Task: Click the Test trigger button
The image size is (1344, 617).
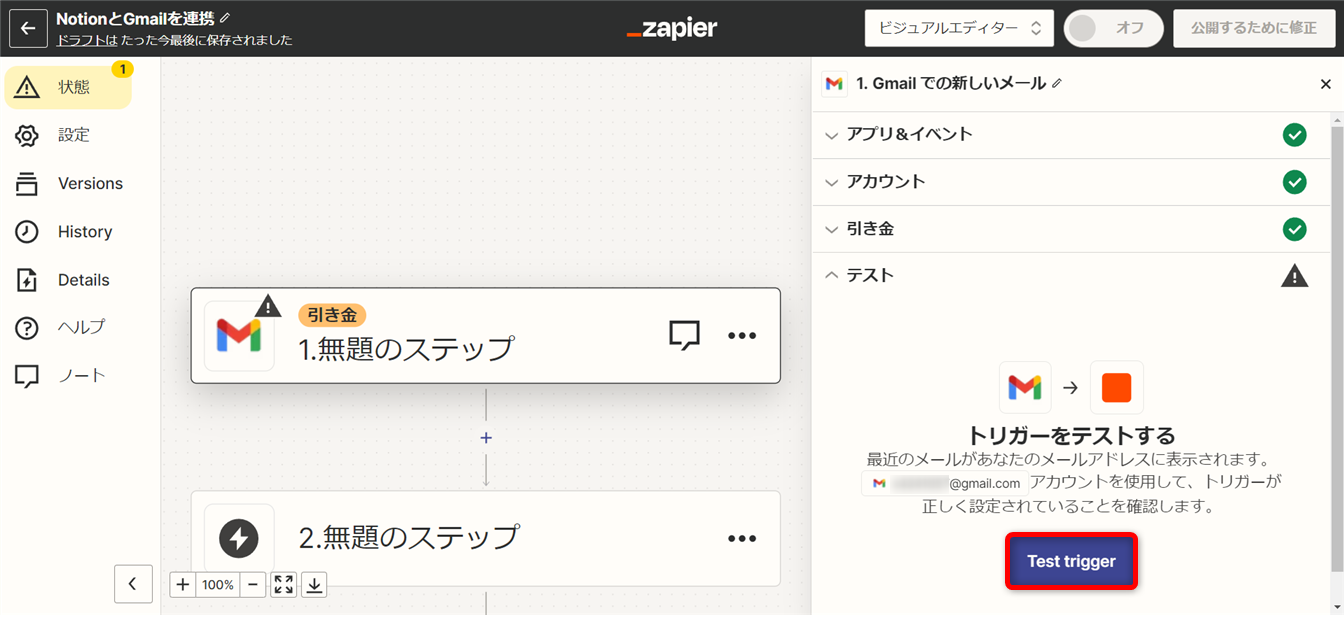Action: pos(1071,561)
